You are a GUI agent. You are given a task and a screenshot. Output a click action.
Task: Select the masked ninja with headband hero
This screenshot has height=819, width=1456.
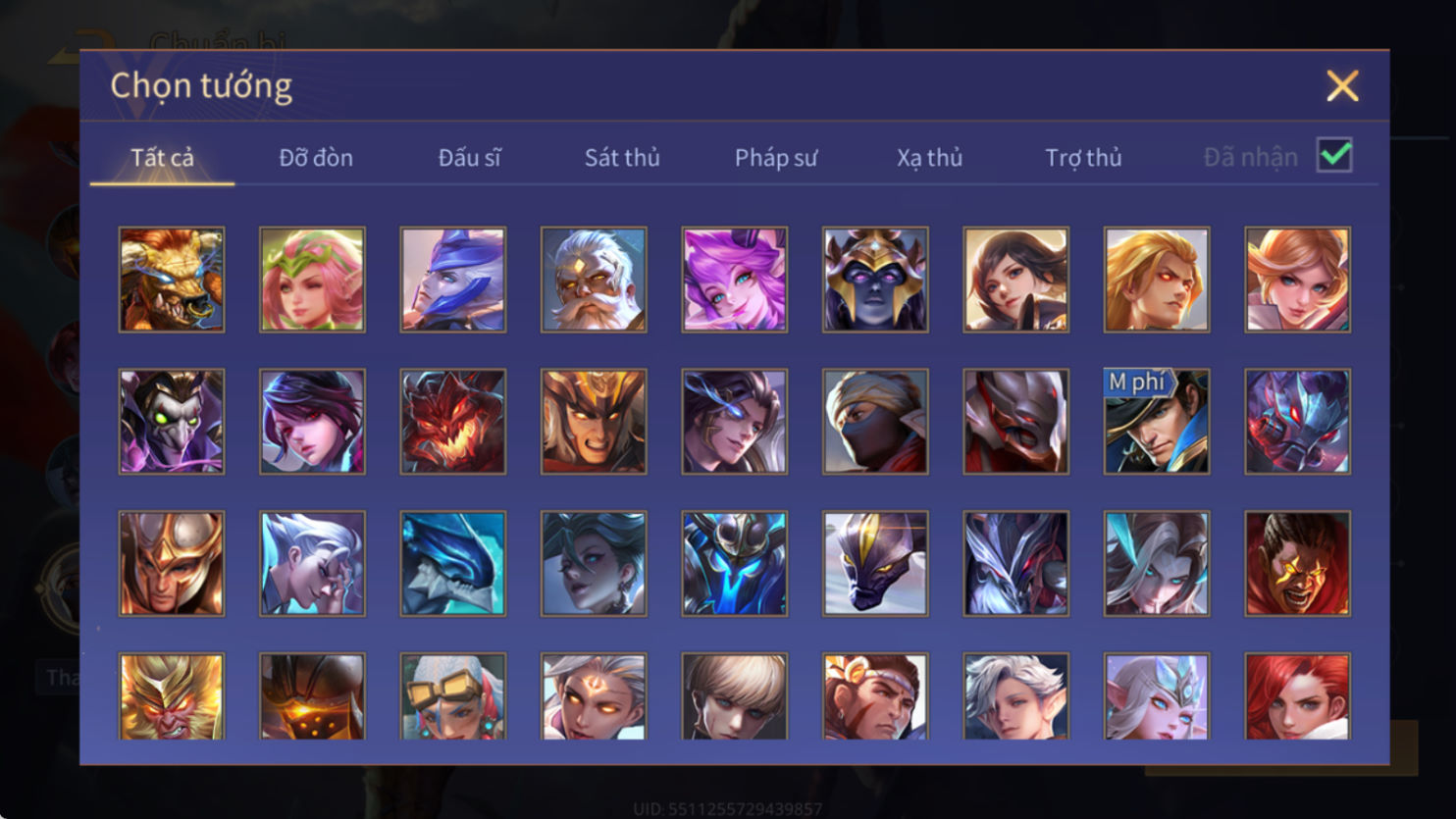(875, 422)
